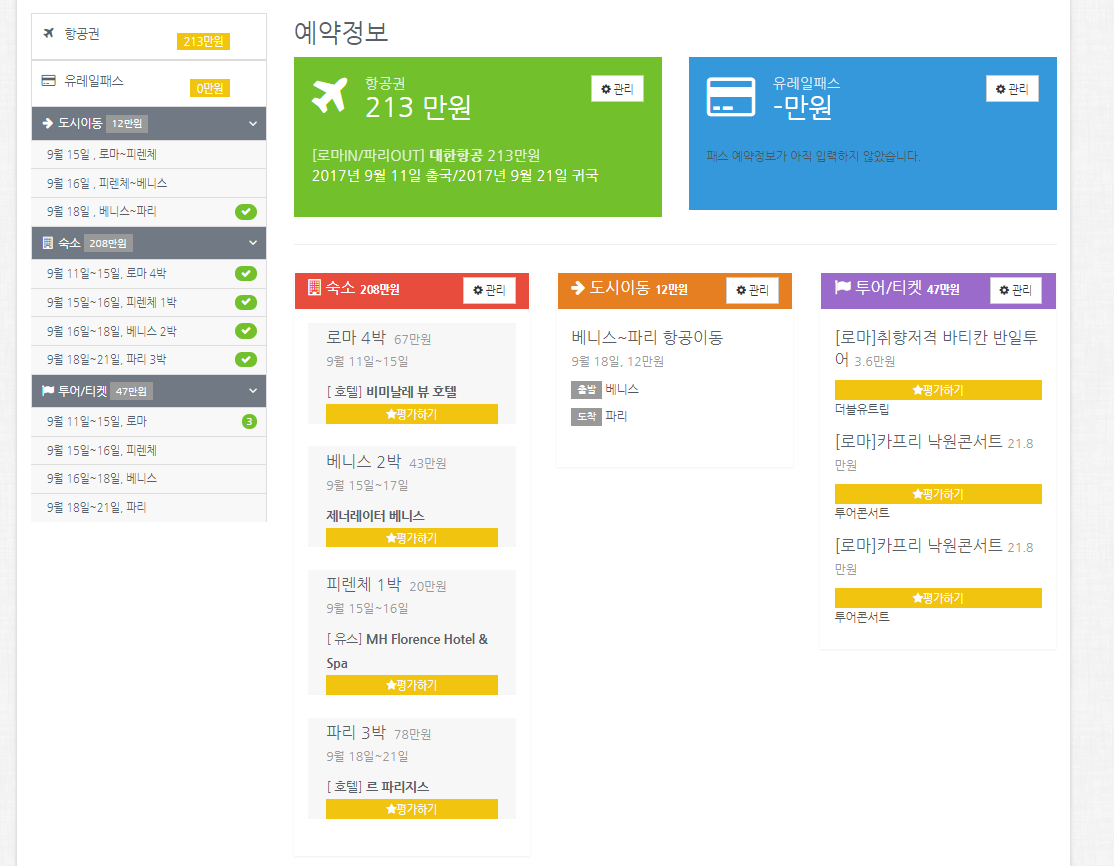Click 관리 button in red 숙소 panel

489,290
